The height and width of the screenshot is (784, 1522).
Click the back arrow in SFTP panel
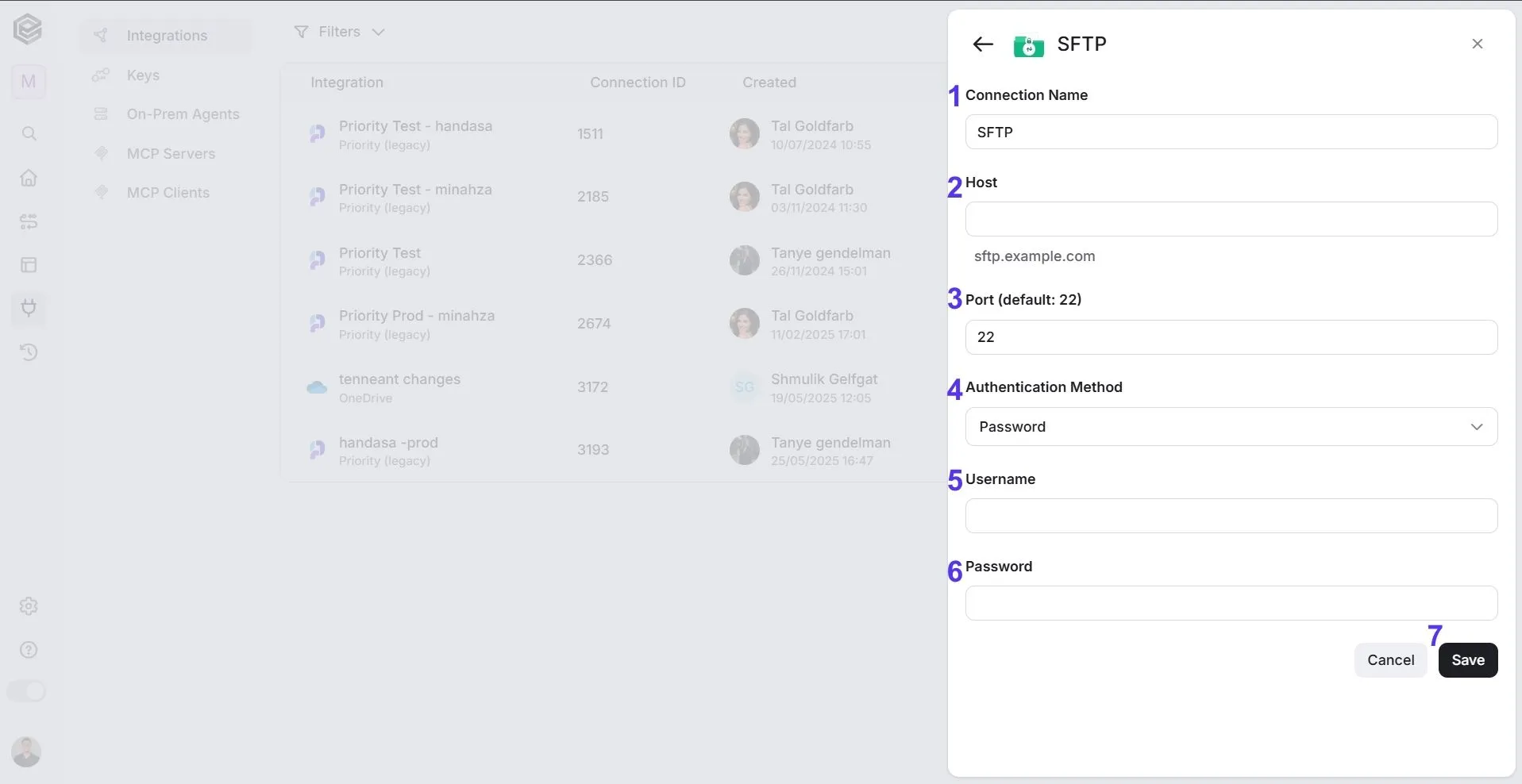click(x=983, y=44)
